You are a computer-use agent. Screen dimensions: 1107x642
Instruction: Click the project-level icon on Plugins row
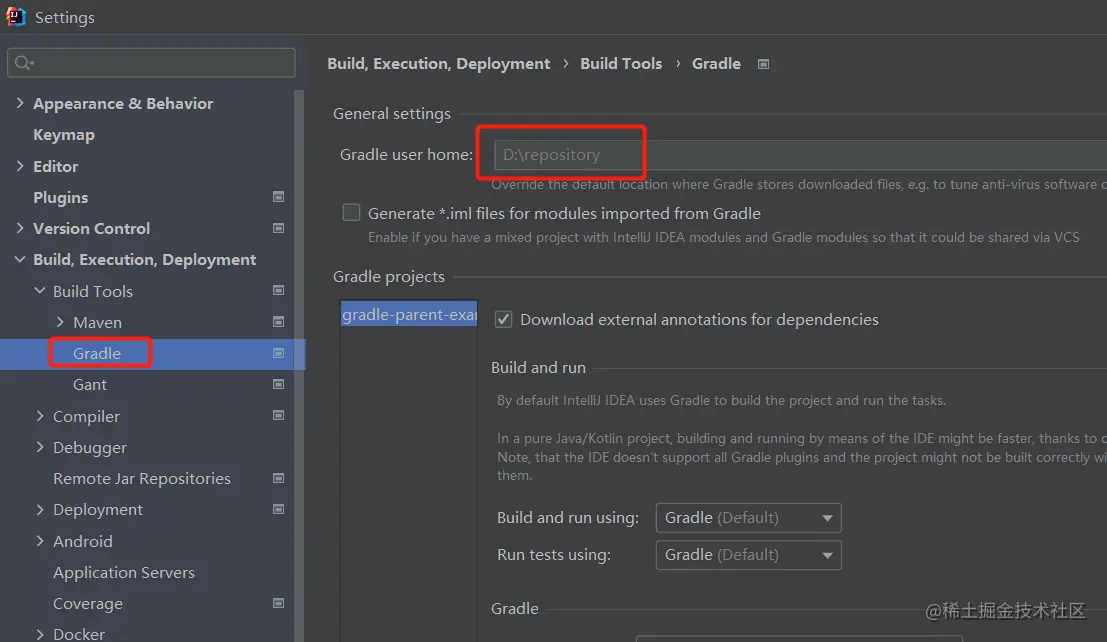click(x=279, y=197)
